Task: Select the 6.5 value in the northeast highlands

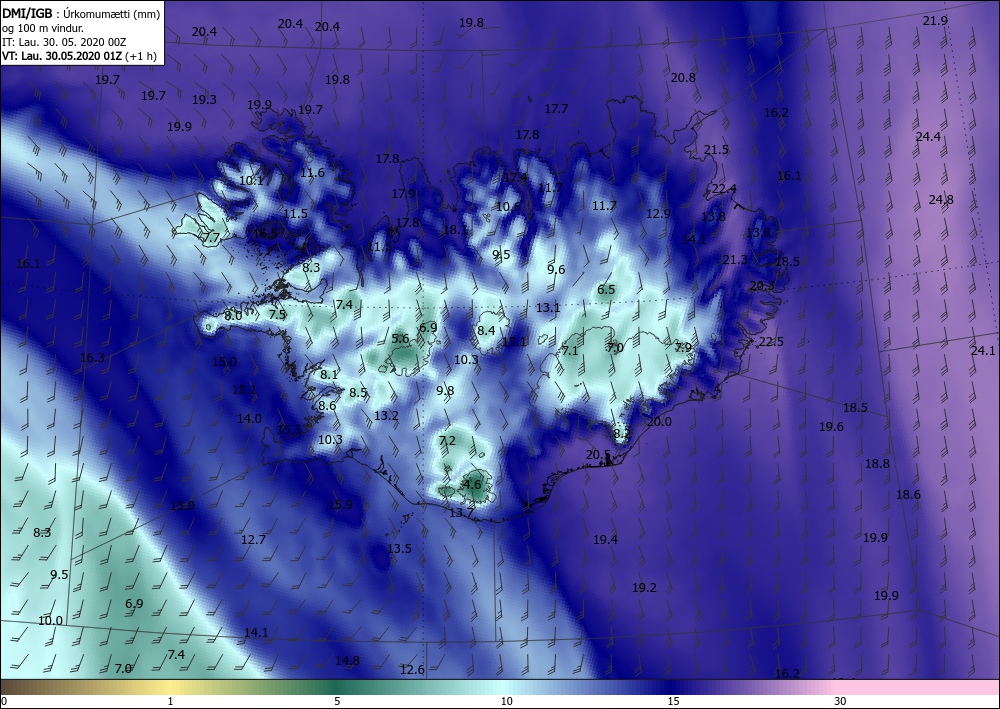Action: (606, 289)
